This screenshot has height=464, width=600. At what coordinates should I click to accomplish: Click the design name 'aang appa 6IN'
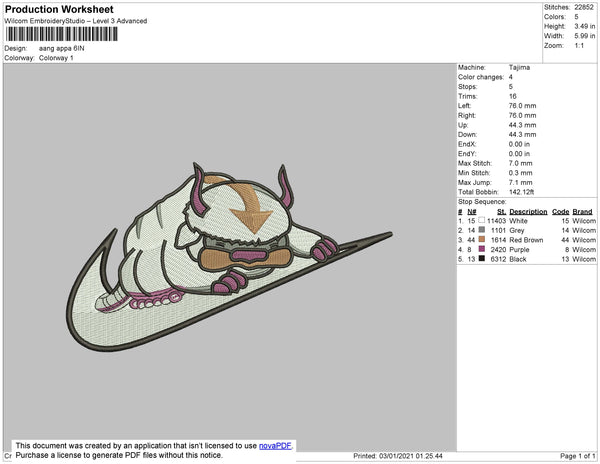(x=61, y=49)
